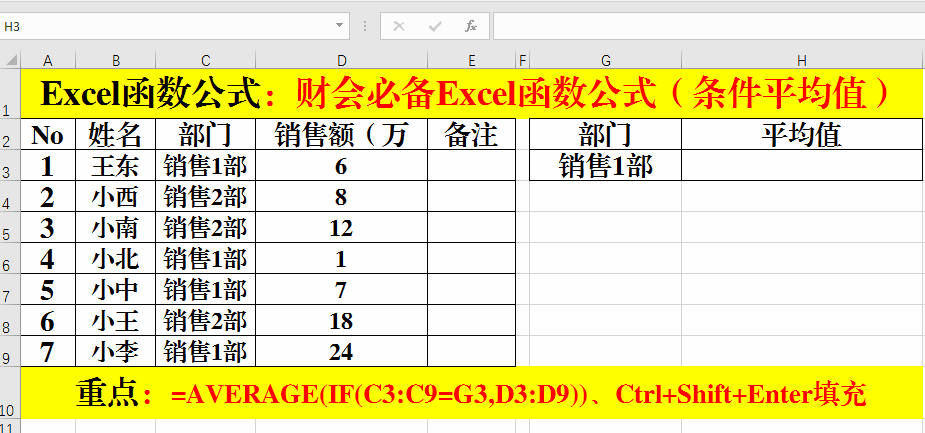Select row 5 header
The width and height of the screenshot is (925, 433).
(10, 227)
